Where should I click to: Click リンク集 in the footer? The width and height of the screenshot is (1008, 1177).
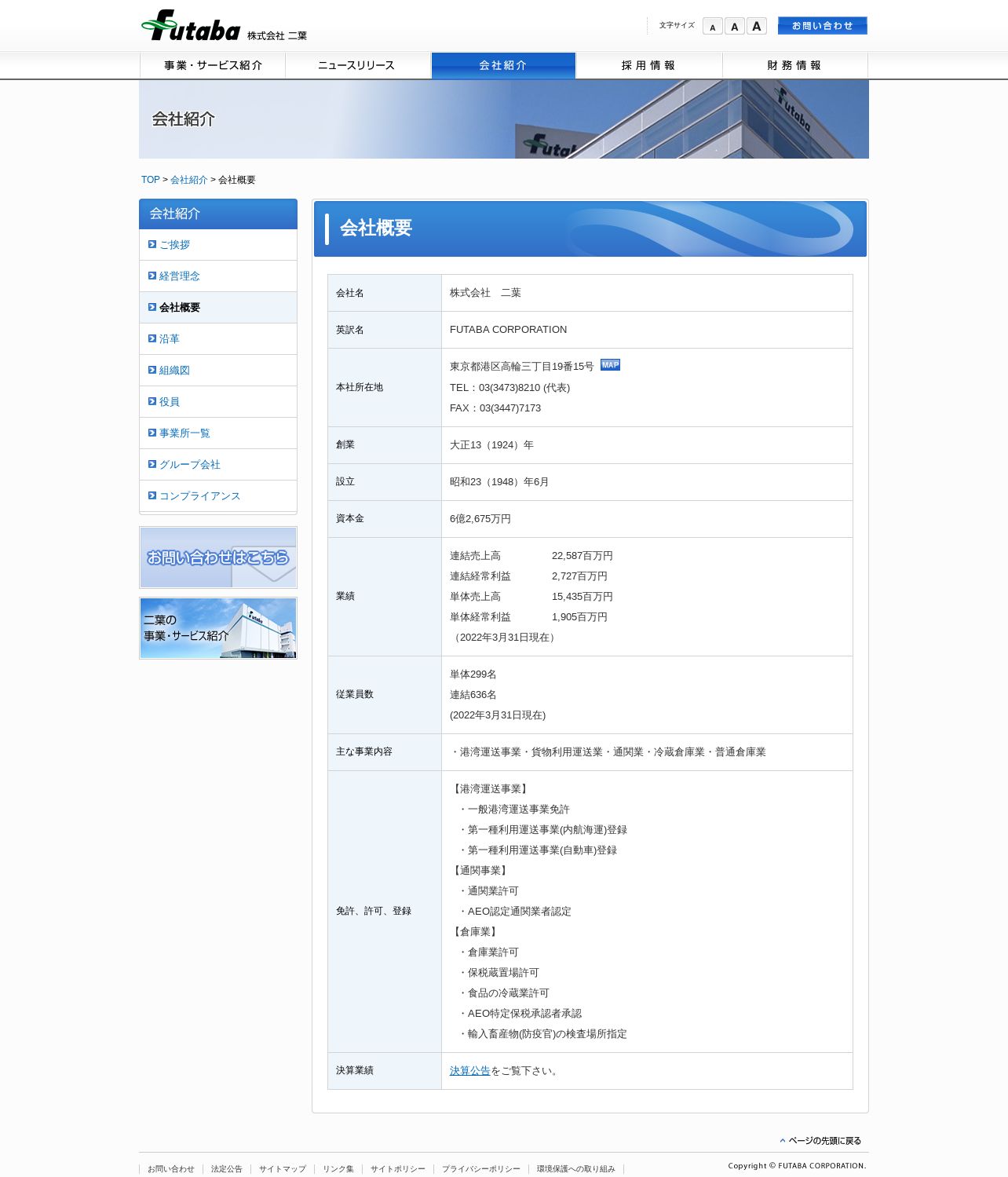click(x=338, y=1169)
